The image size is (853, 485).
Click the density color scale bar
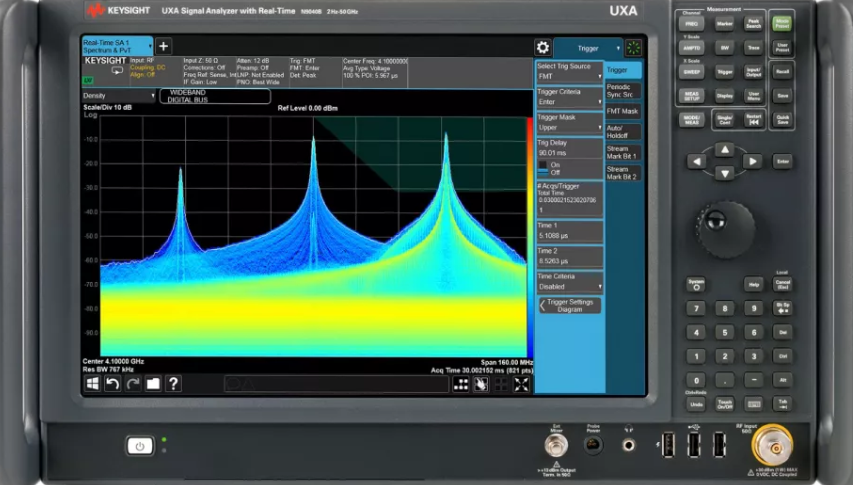click(x=529, y=237)
